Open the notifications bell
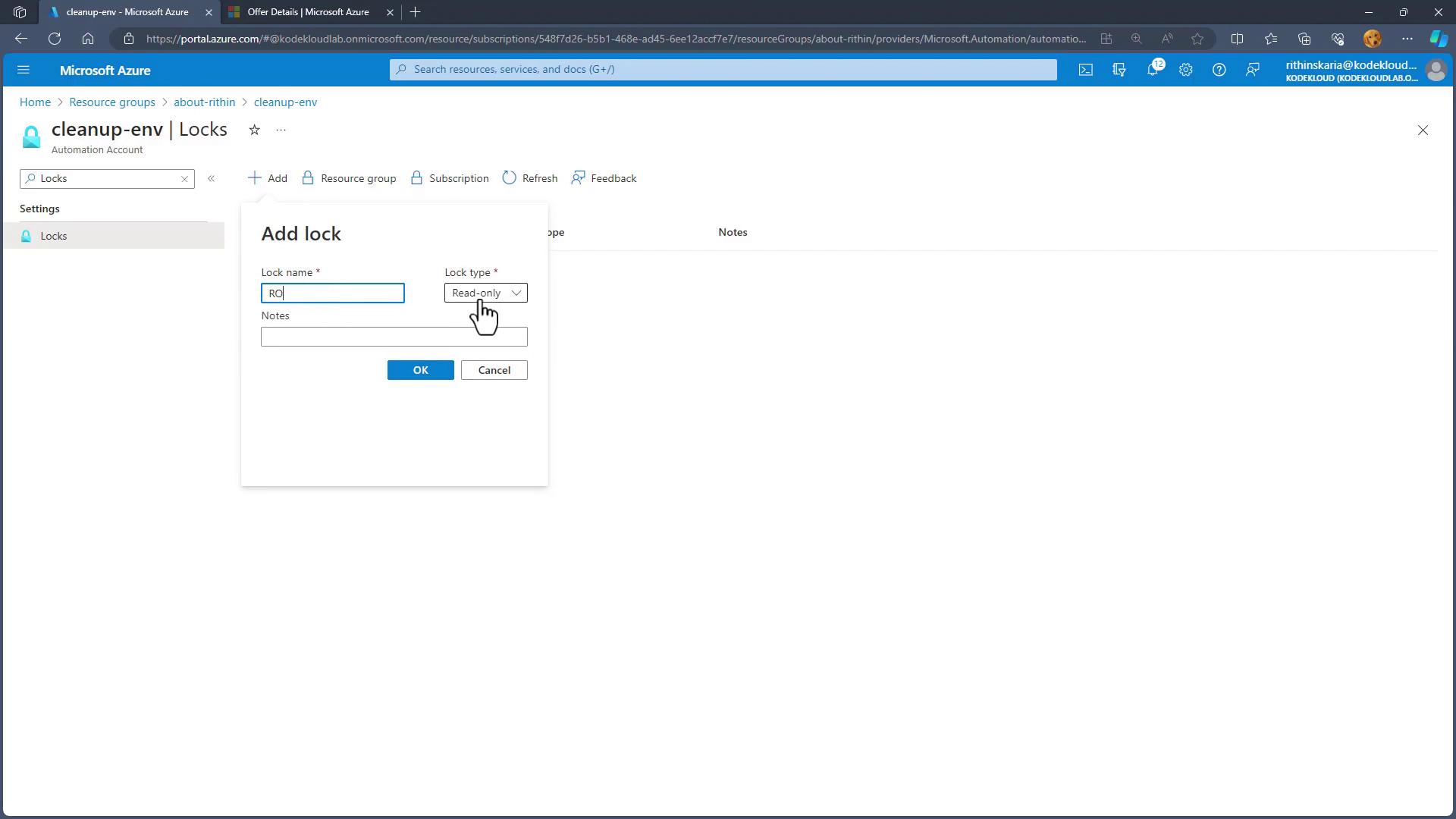1456x819 pixels. click(1152, 70)
